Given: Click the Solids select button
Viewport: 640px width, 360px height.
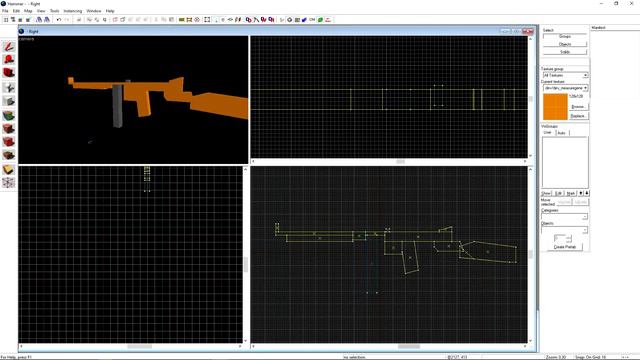Looking at the screenshot, I should coord(565,52).
